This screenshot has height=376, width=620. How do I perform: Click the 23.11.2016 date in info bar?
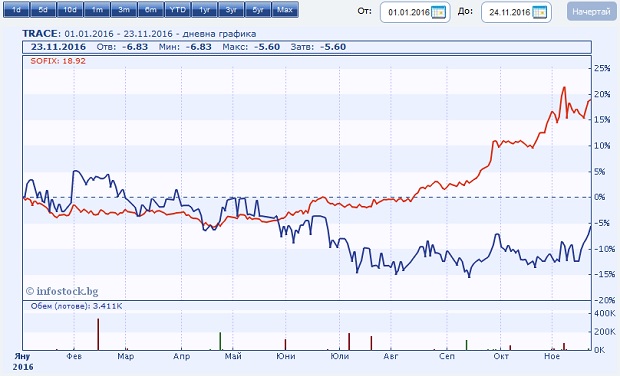tap(59, 47)
